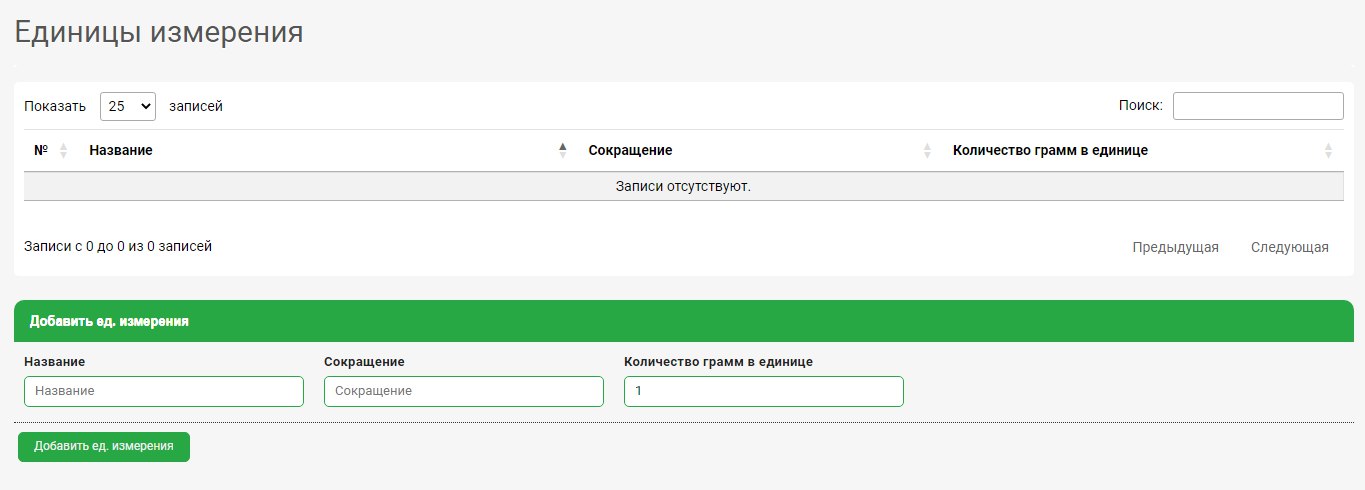
Task: Focus the Поиск search field
Action: (x=1257, y=106)
